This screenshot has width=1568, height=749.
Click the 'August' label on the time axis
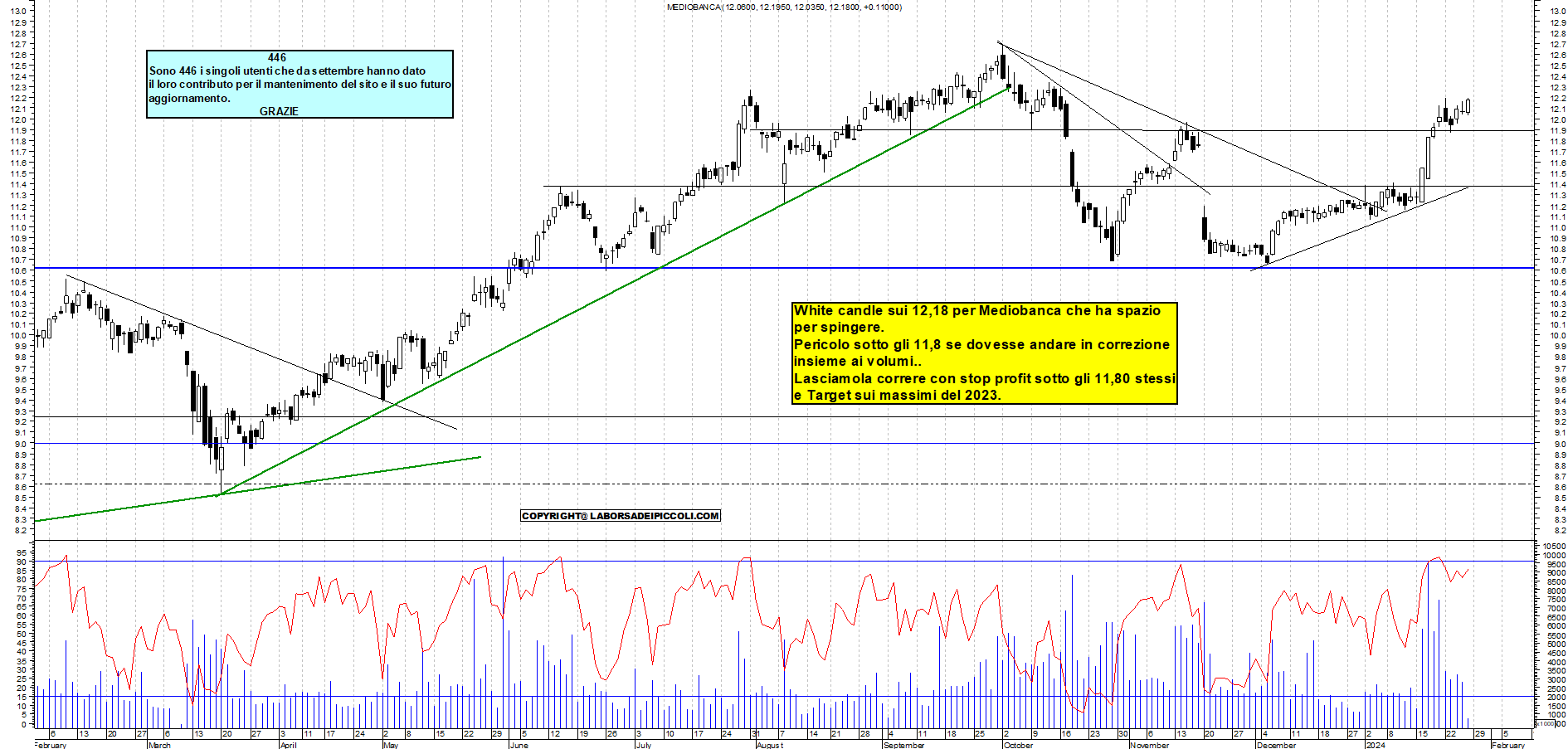(x=769, y=745)
